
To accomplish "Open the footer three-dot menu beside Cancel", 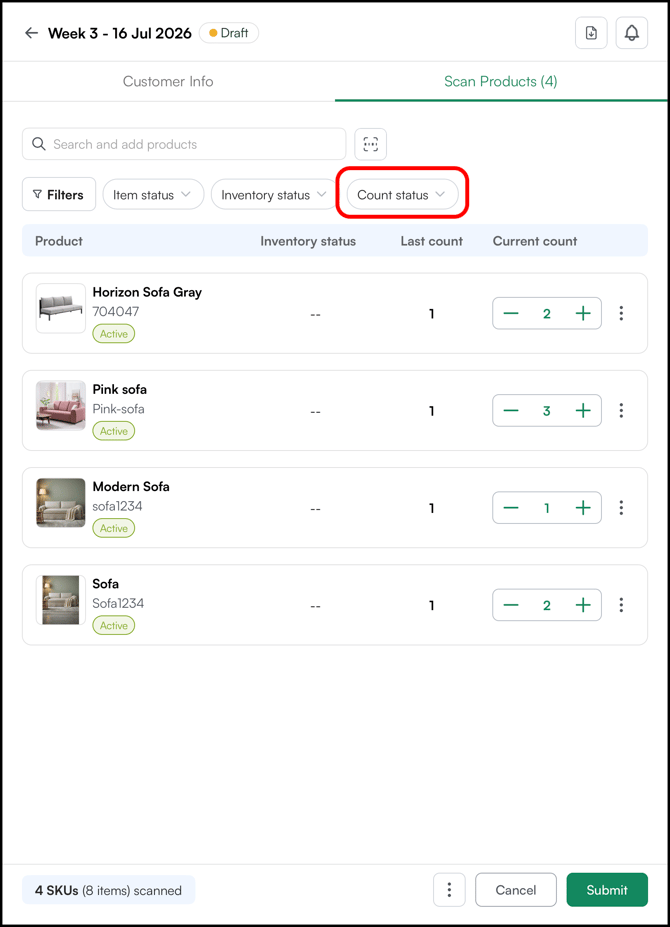I will tap(449, 890).
